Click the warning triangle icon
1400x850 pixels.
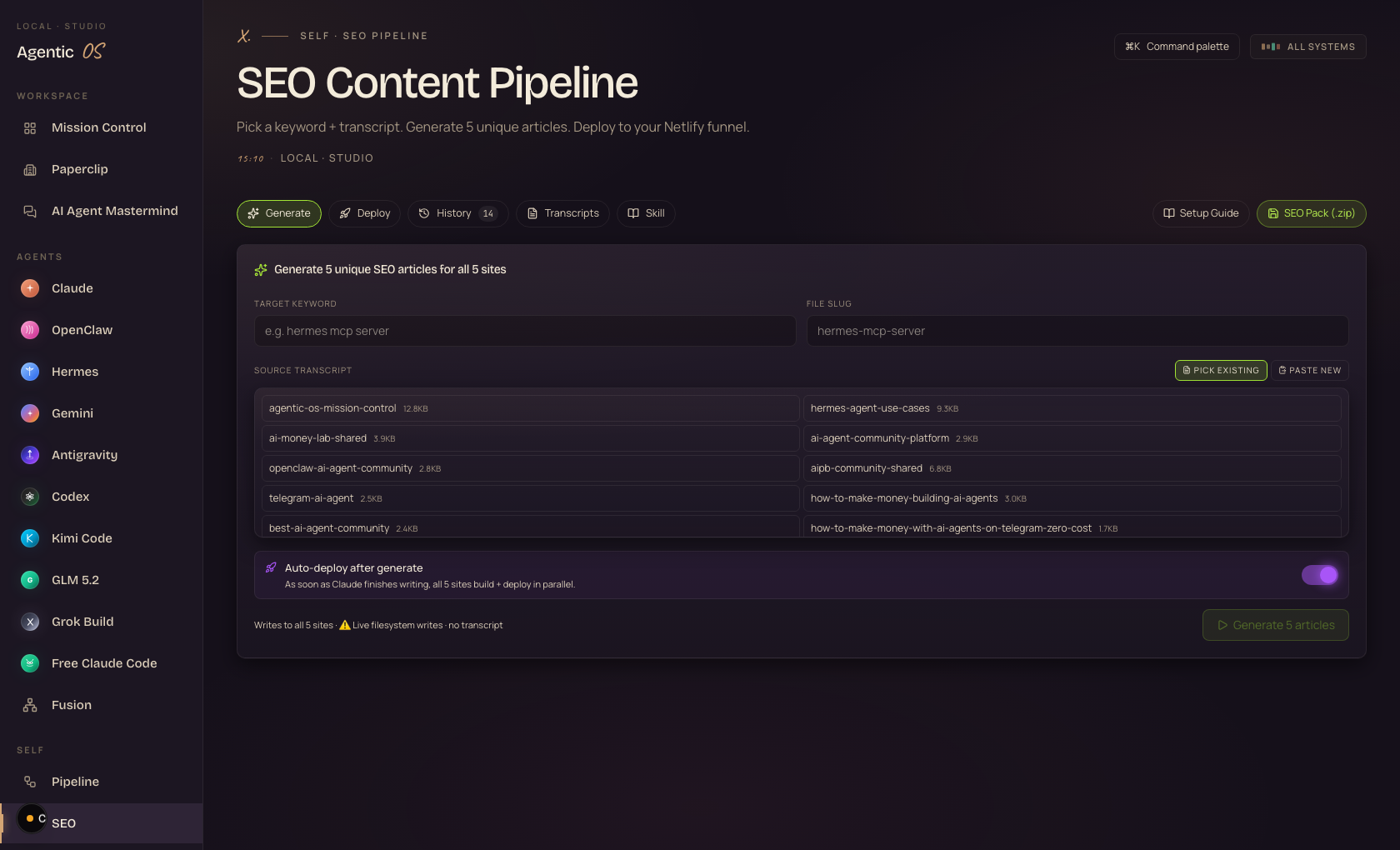345,625
